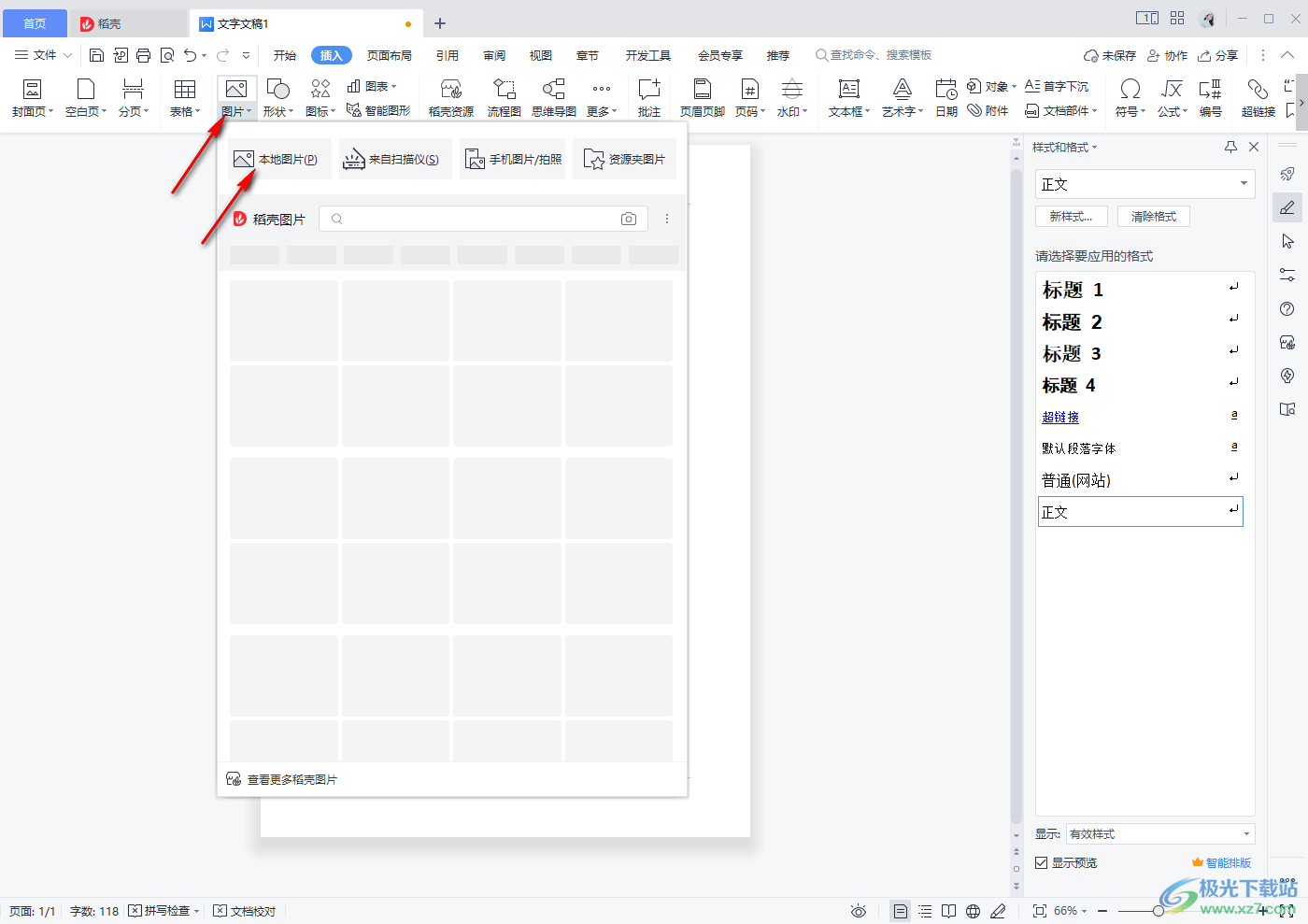Add a comment (批注)
Image resolution: width=1308 pixels, height=924 pixels.
coord(649,98)
